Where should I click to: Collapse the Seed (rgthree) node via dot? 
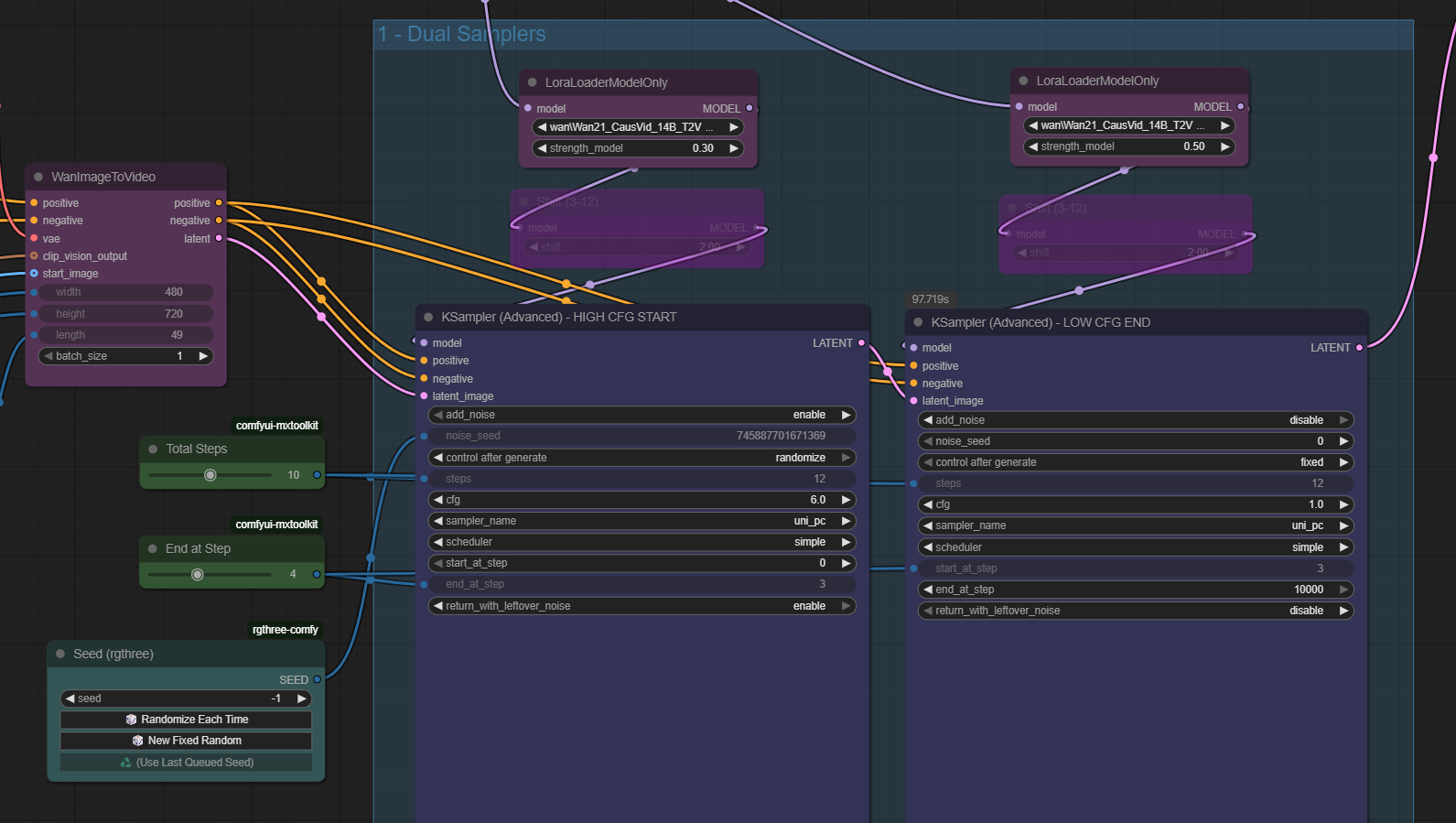(60, 654)
